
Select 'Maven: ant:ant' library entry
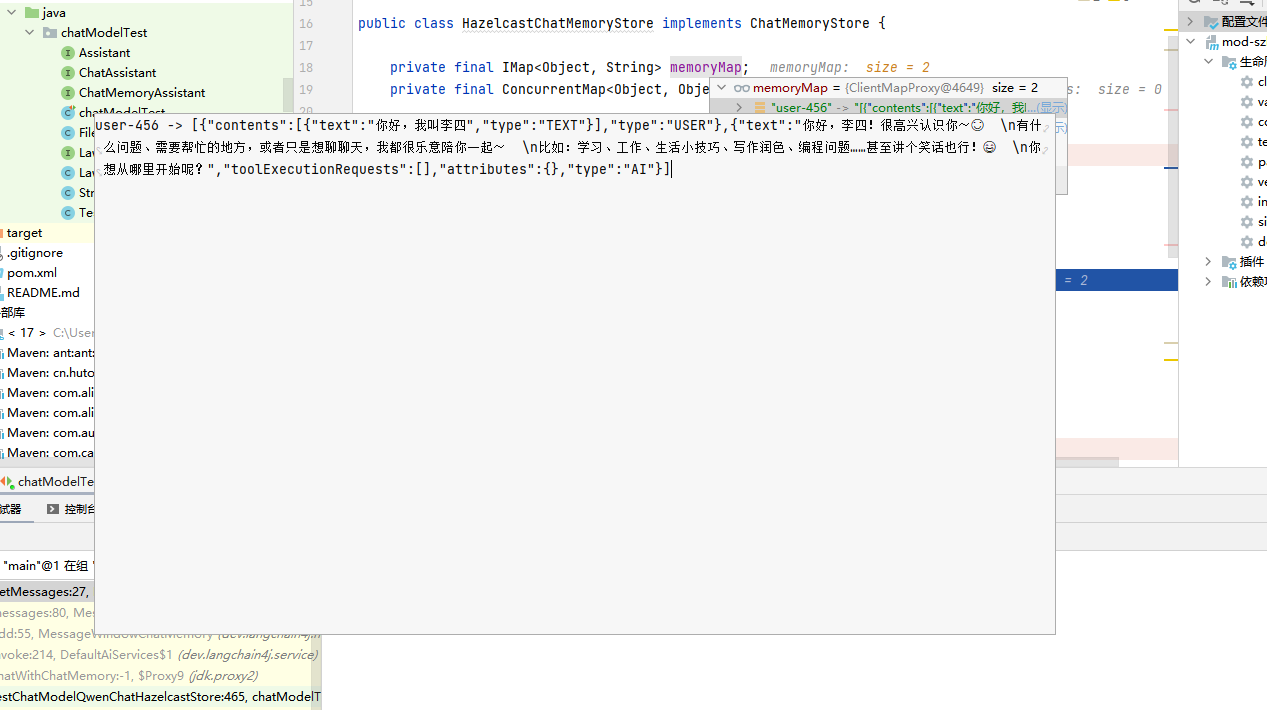tap(50, 353)
